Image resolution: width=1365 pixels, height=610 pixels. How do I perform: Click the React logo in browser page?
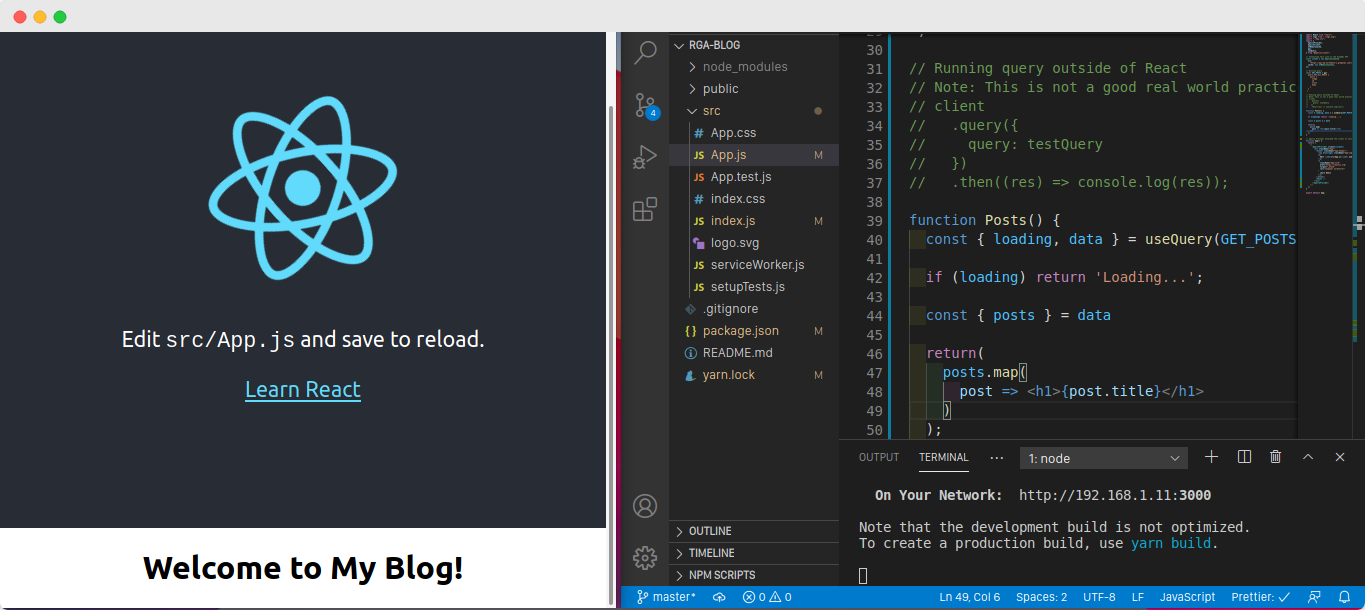(x=303, y=188)
